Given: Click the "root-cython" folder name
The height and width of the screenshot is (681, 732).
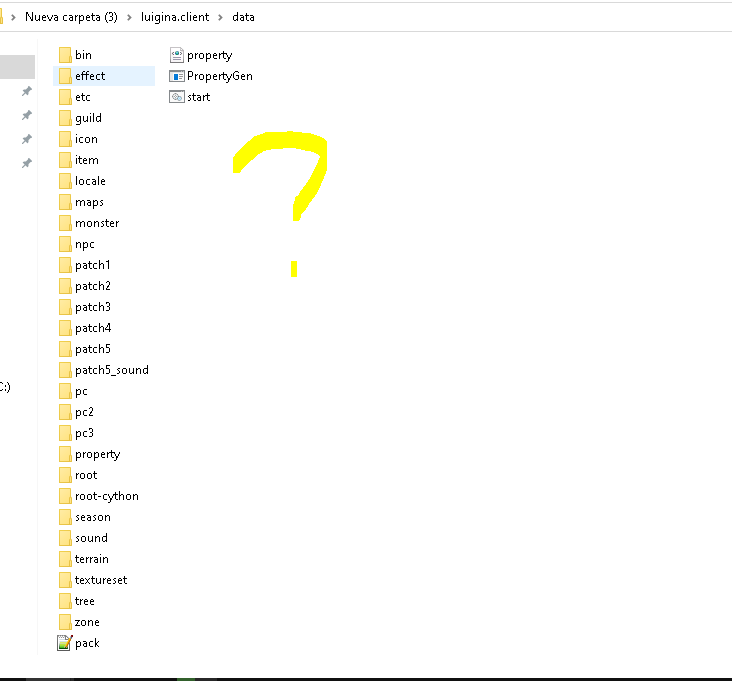Looking at the screenshot, I should click(107, 496).
